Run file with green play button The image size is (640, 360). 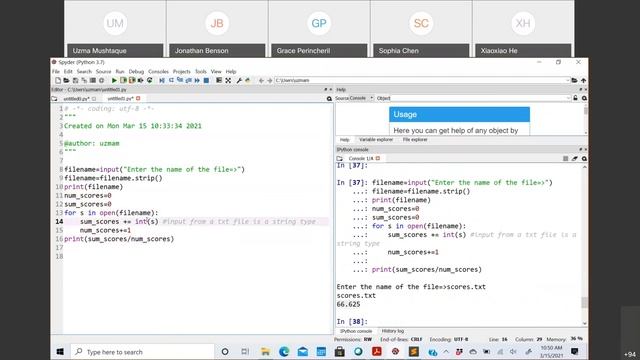[114, 80]
